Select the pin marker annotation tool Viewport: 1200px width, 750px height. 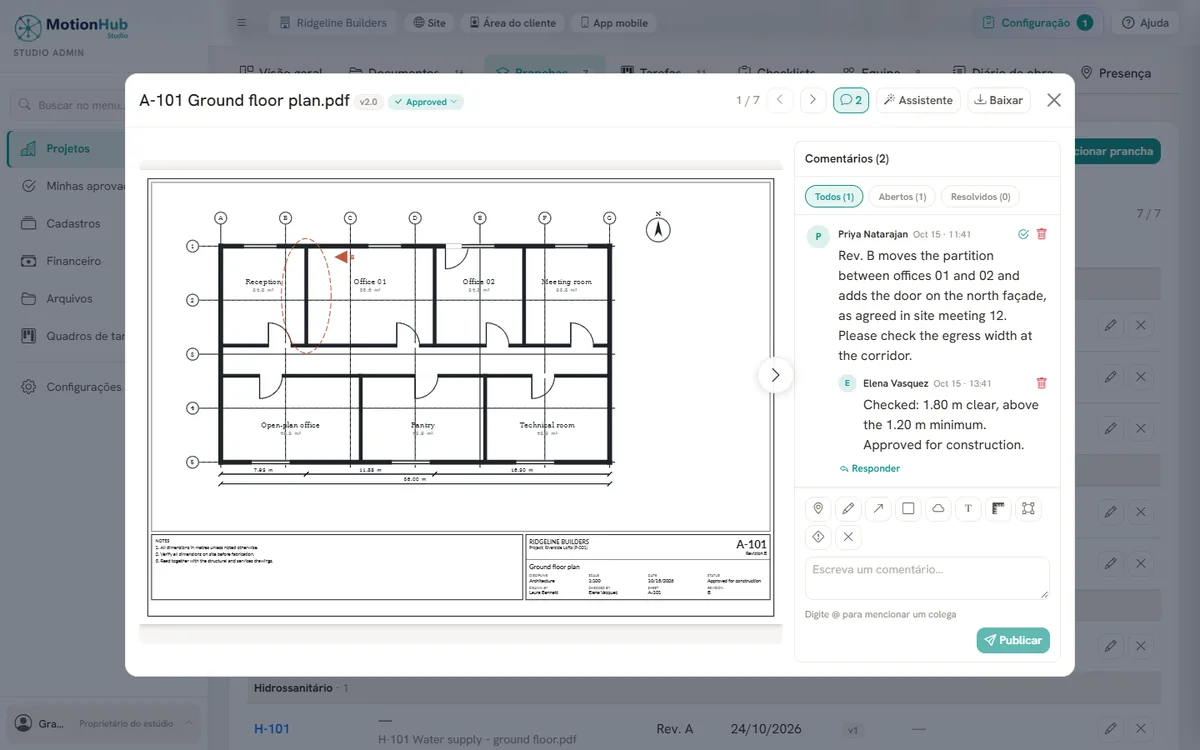point(818,509)
